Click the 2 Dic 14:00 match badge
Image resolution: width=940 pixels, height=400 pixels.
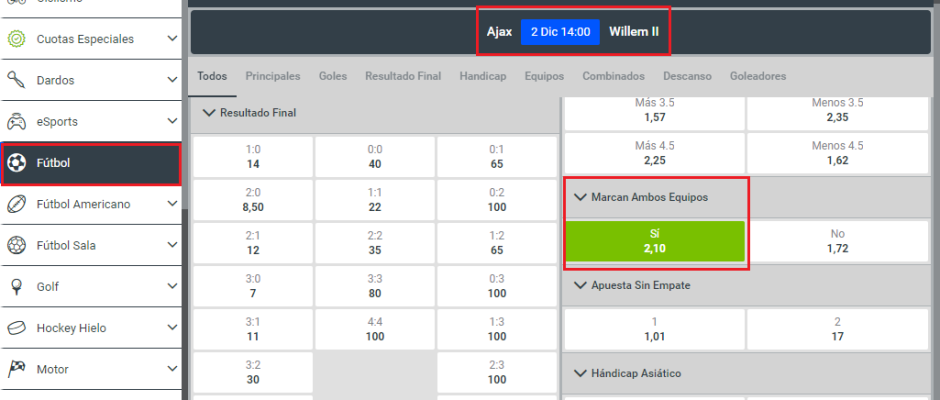561,32
